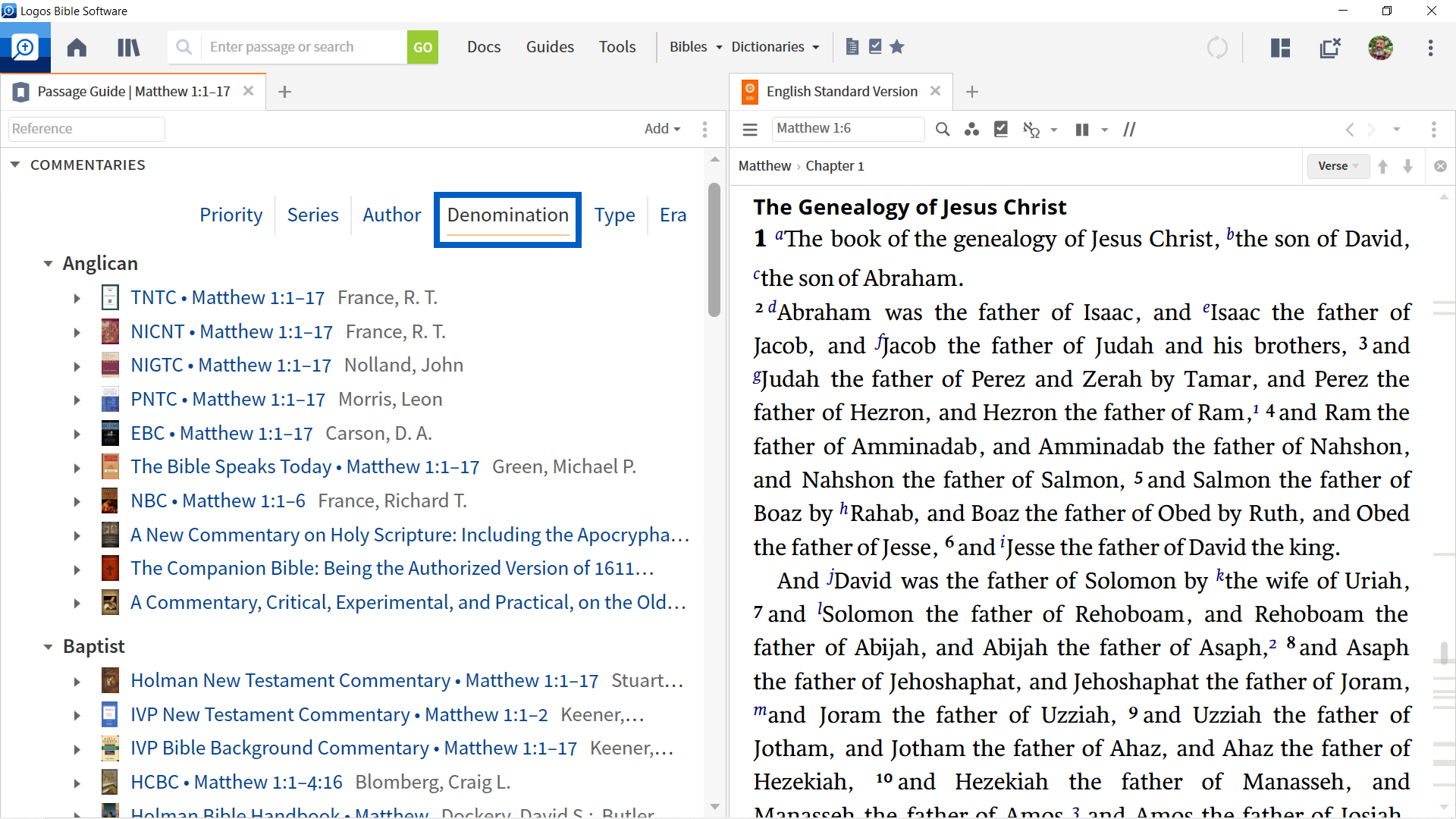Open the reading plan checkmark icon

coord(1001,130)
